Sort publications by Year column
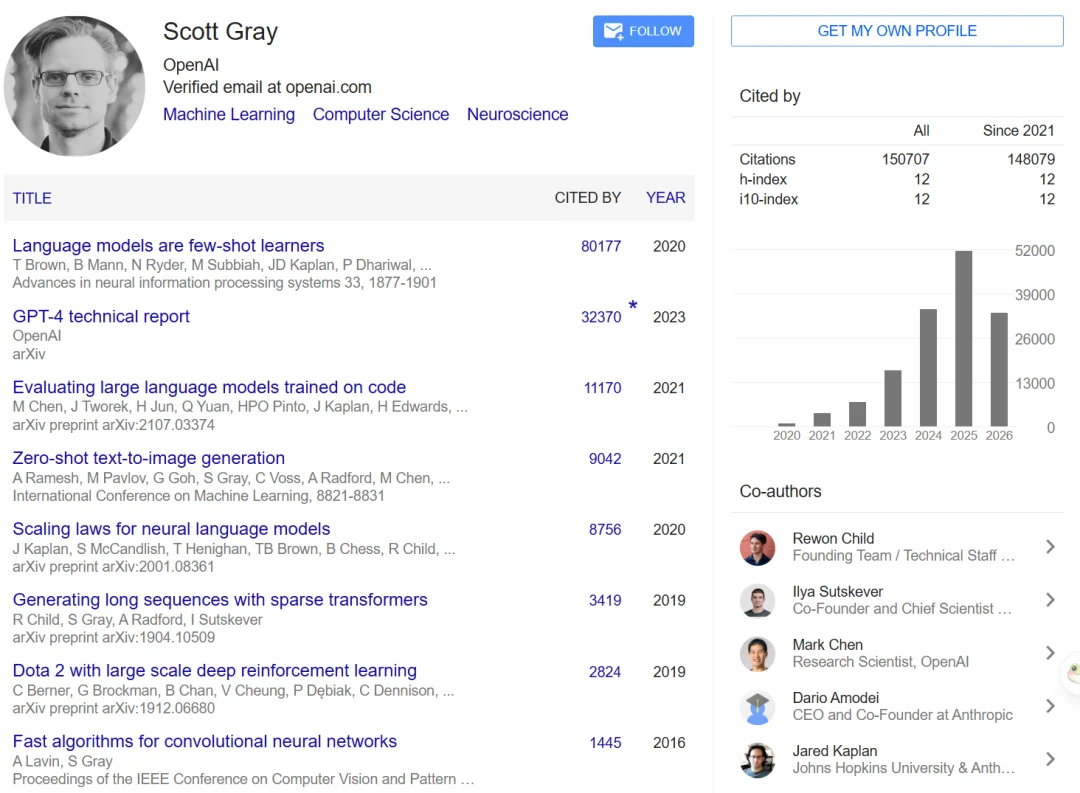Screen dimensions: 1080x793 pyautogui.click(x=665, y=198)
